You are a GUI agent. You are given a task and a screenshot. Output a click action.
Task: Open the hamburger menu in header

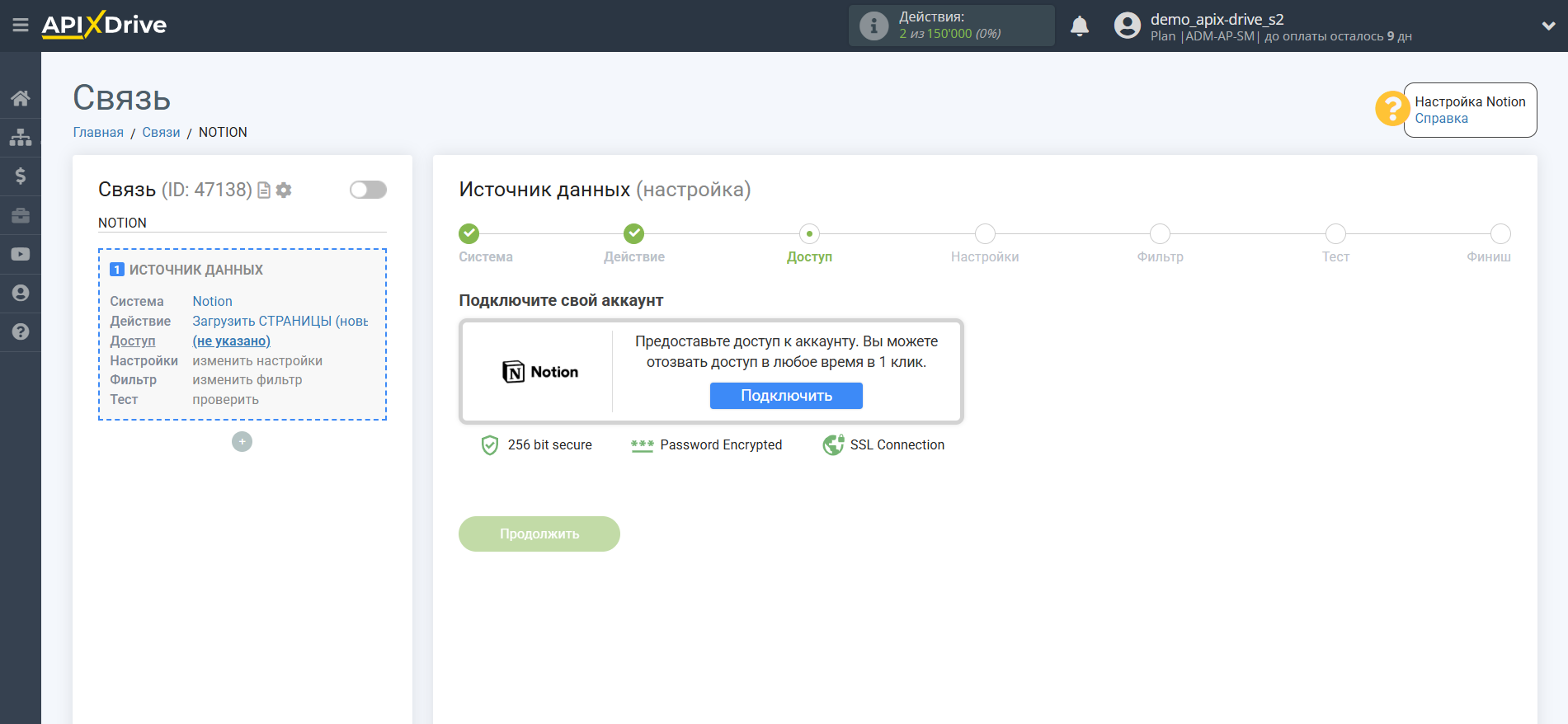coord(21,26)
